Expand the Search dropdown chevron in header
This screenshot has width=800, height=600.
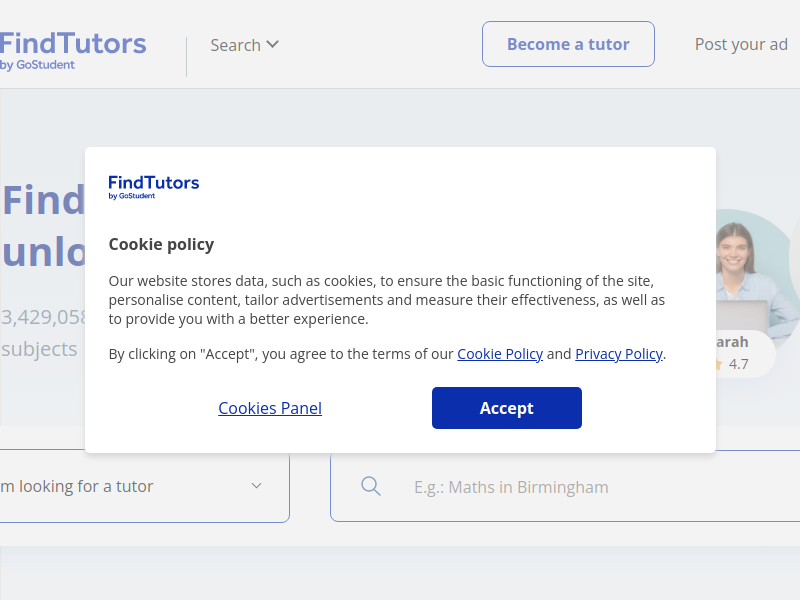click(x=273, y=44)
